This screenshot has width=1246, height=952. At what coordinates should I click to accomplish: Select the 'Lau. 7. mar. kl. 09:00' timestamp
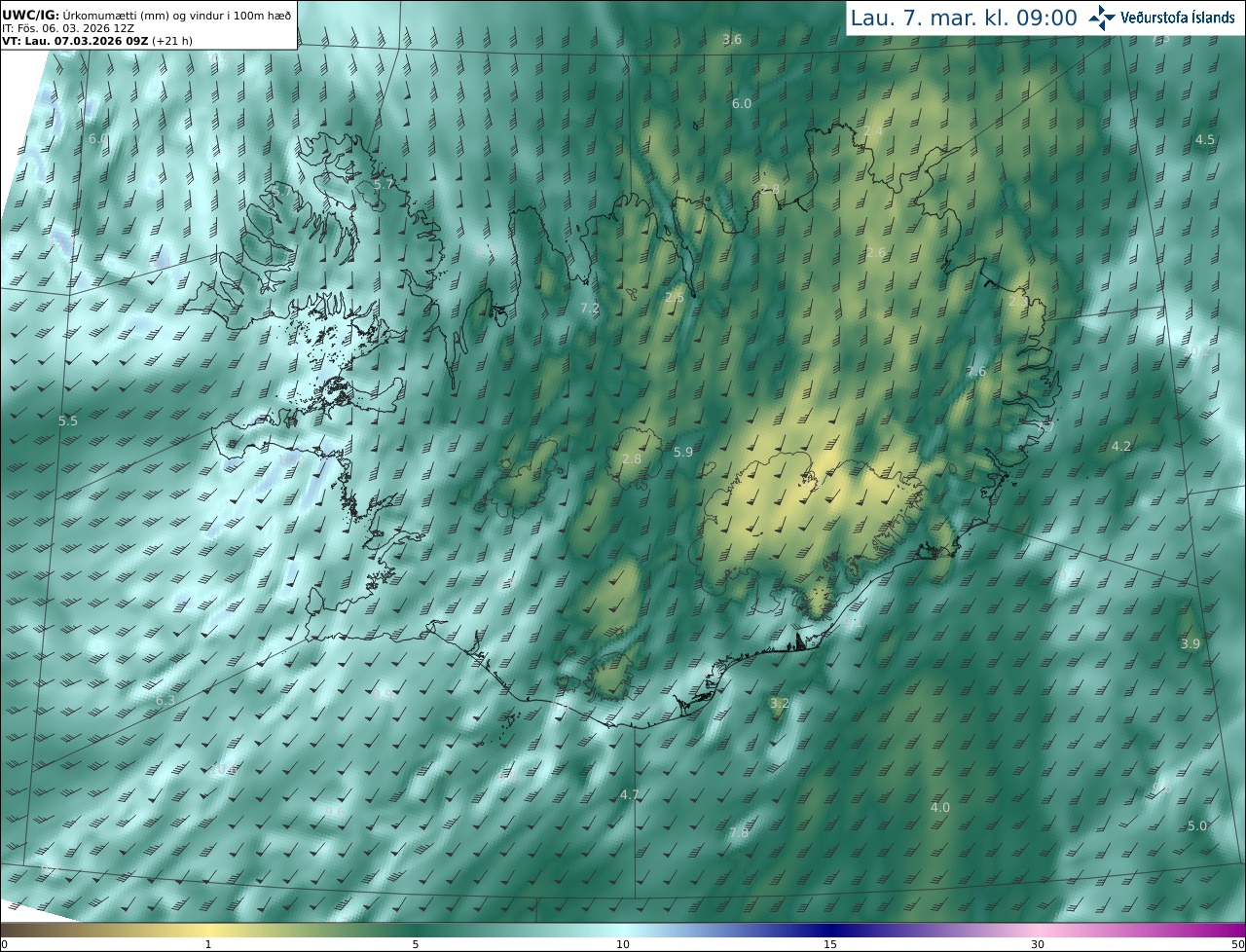(964, 18)
